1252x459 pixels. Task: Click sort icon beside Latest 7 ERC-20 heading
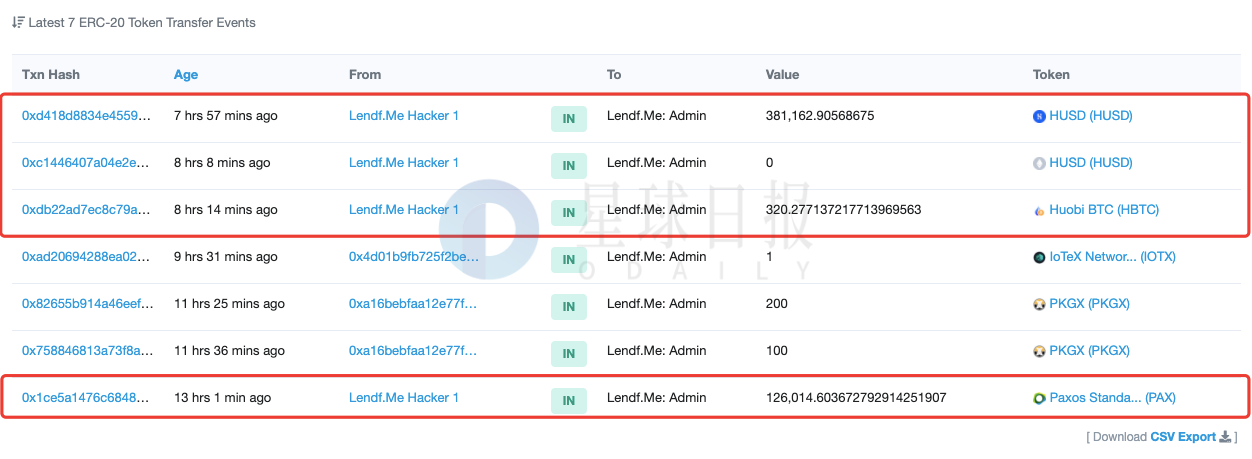tap(17, 22)
